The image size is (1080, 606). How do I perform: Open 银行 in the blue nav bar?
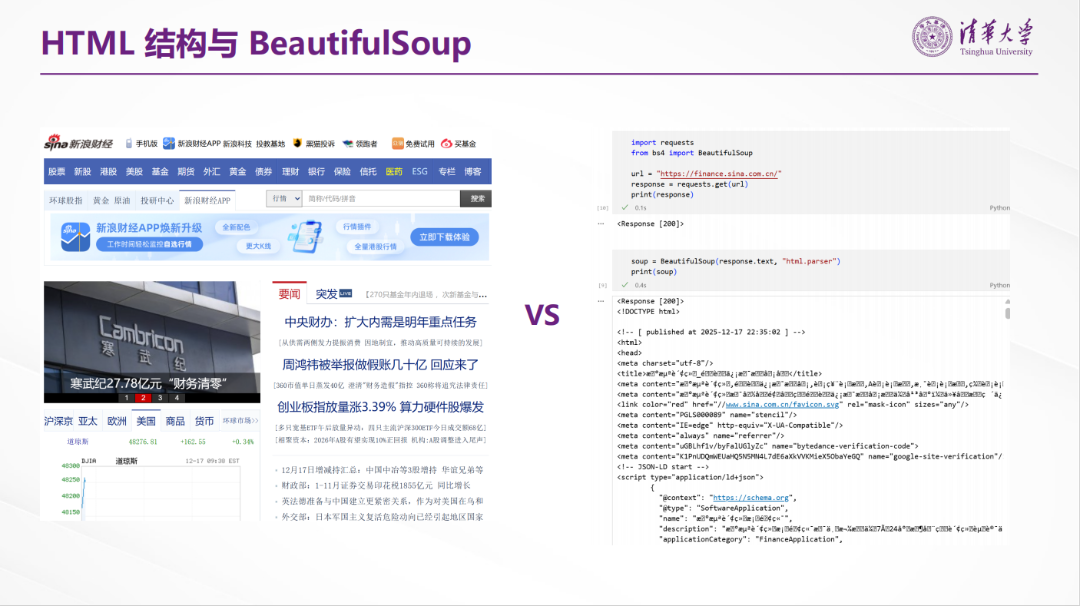coord(316,171)
